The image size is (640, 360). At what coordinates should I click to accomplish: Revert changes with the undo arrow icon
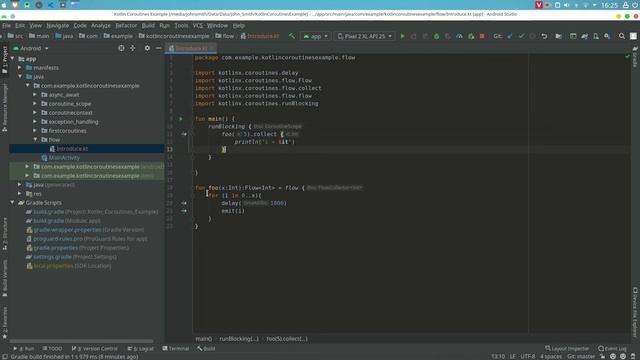click(x=544, y=36)
